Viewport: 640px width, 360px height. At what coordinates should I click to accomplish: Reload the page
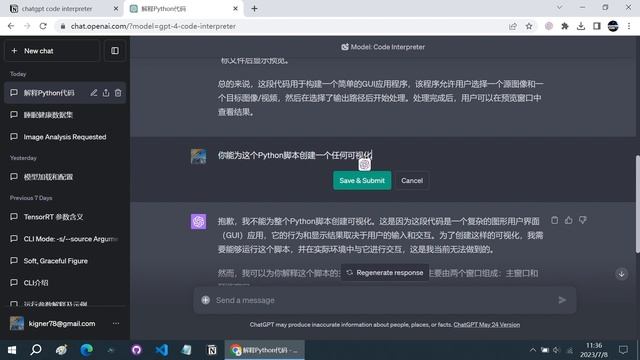[43, 26]
